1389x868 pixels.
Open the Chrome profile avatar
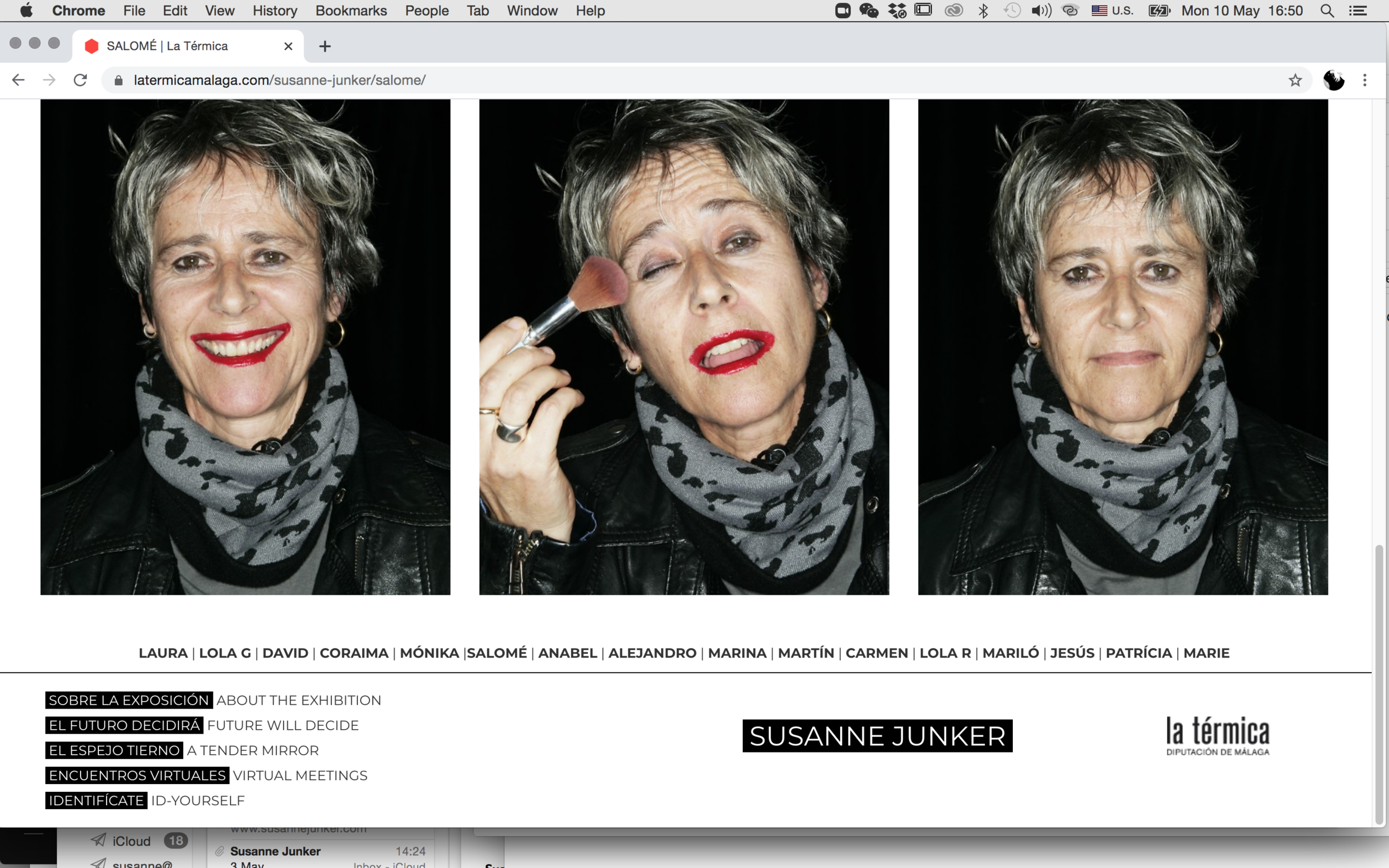1333,81
